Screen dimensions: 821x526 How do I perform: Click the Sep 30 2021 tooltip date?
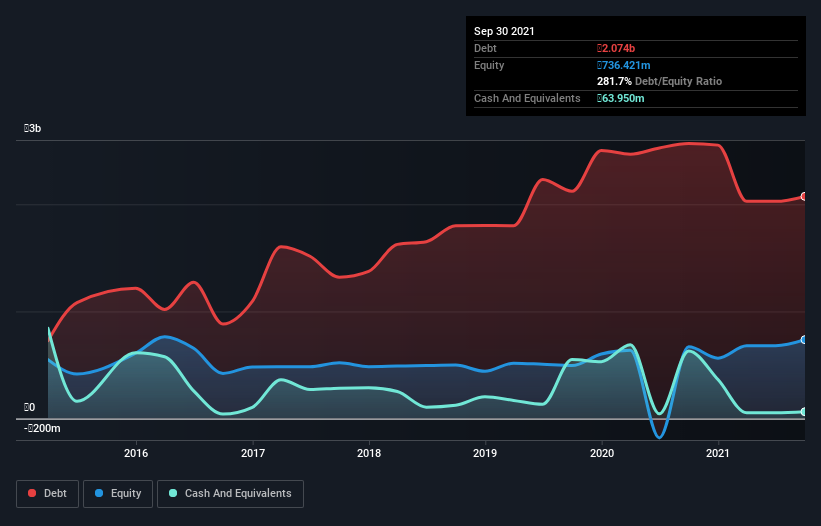(504, 31)
